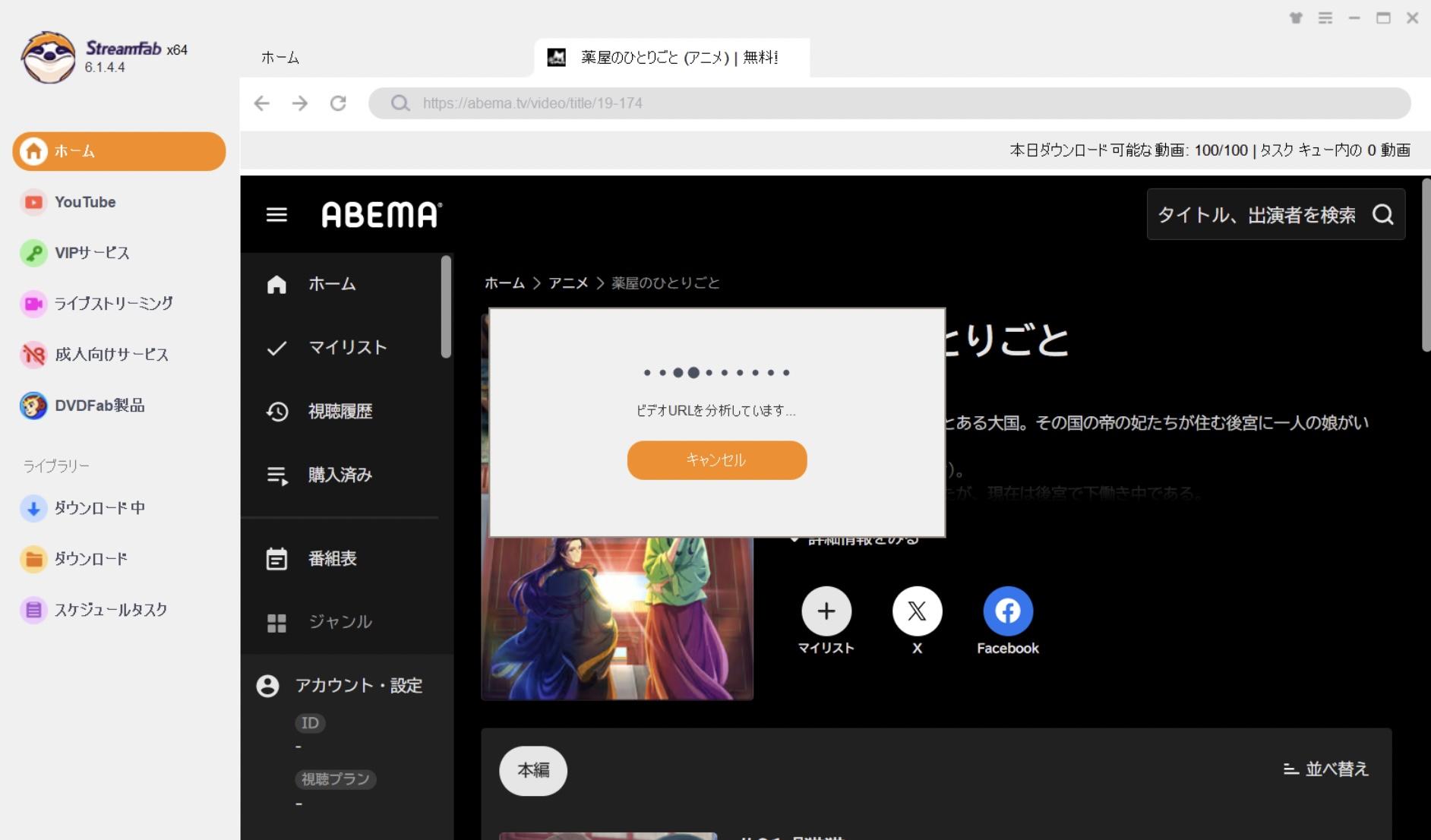Open the ダウンロード中 library item

tap(84, 508)
